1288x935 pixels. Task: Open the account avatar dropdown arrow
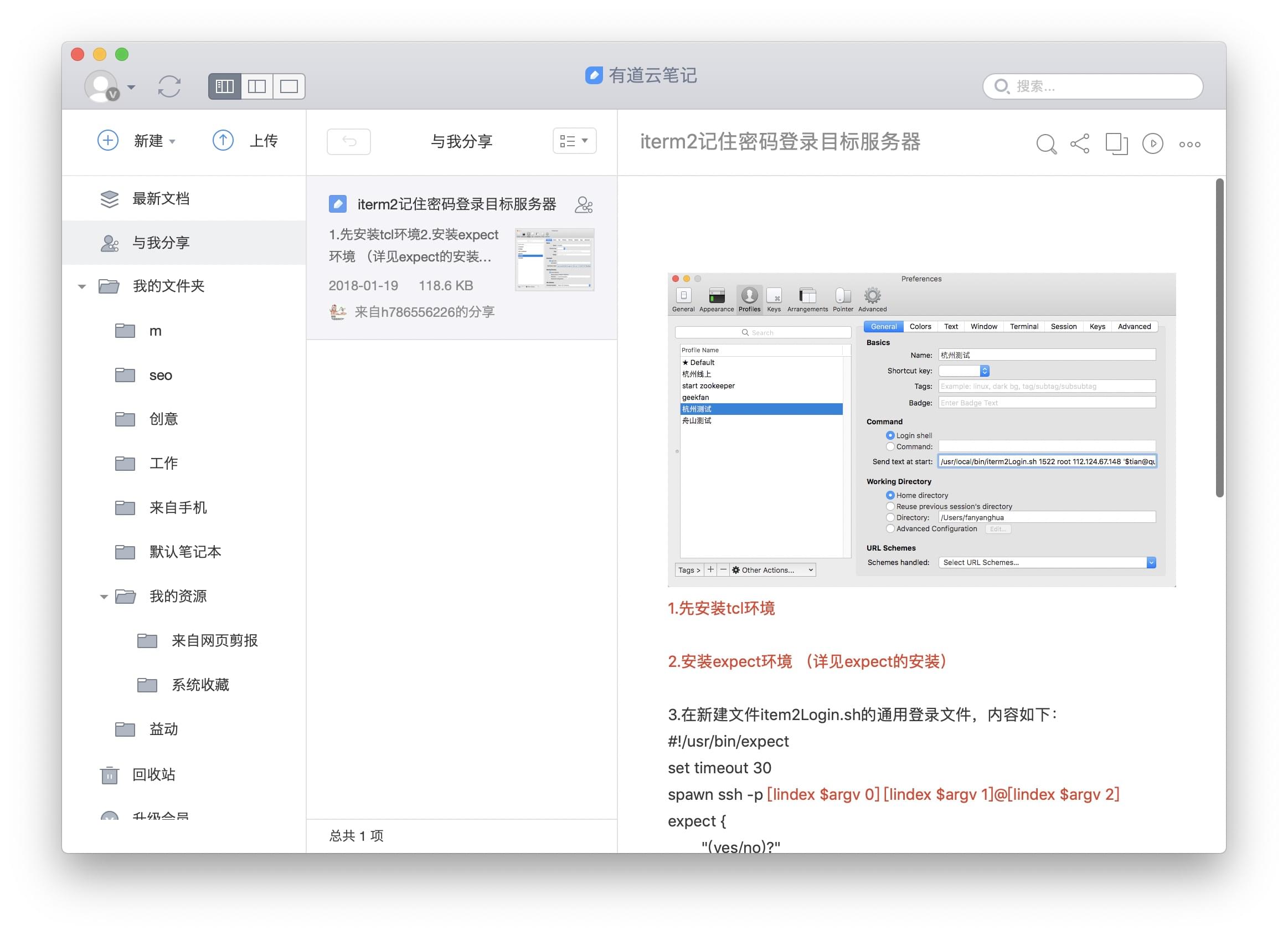[x=131, y=87]
